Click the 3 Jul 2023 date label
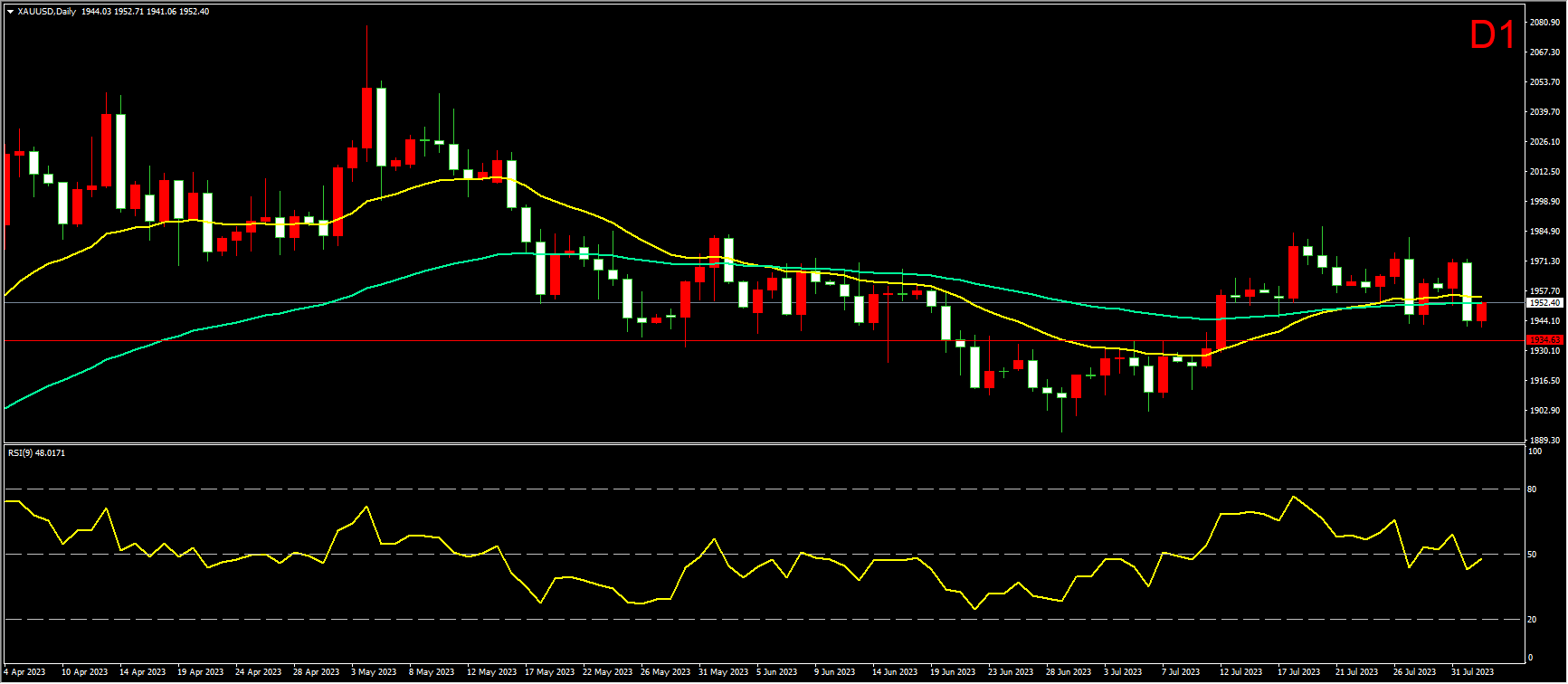The height and width of the screenshot is (684, 1568). pos(1125,672)
